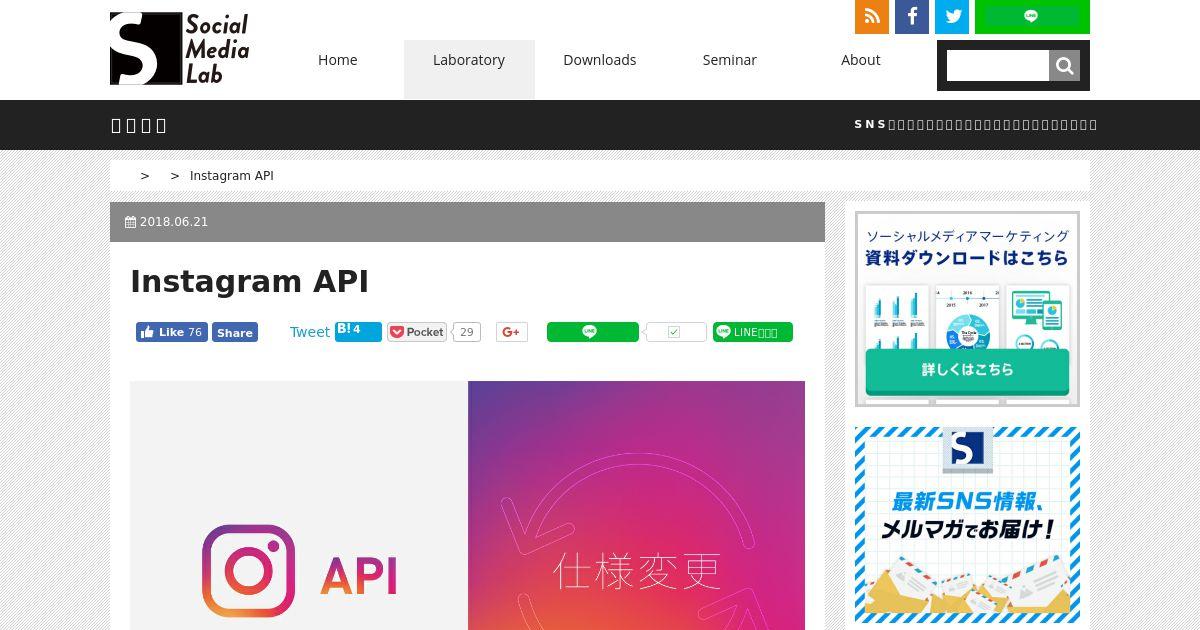Click the SNS tagline in dark bar

(975, 125)
